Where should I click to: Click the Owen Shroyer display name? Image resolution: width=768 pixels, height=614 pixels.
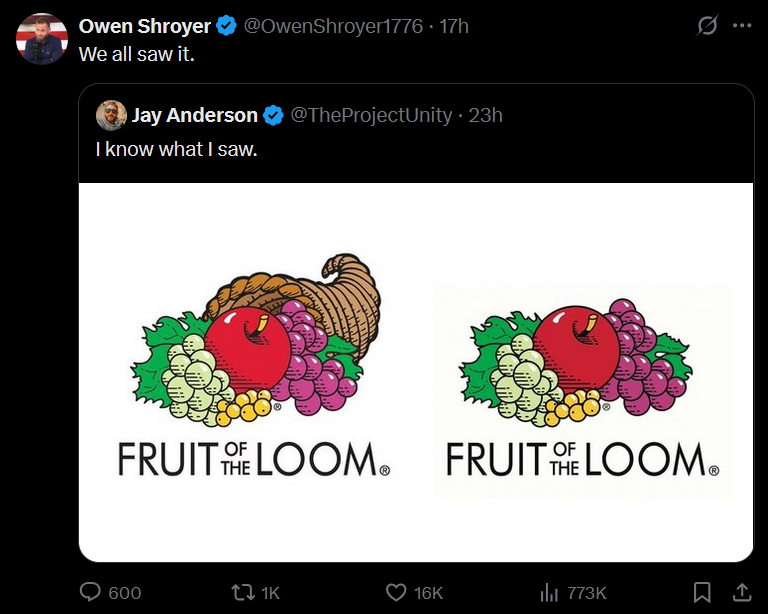pos(144,26)
